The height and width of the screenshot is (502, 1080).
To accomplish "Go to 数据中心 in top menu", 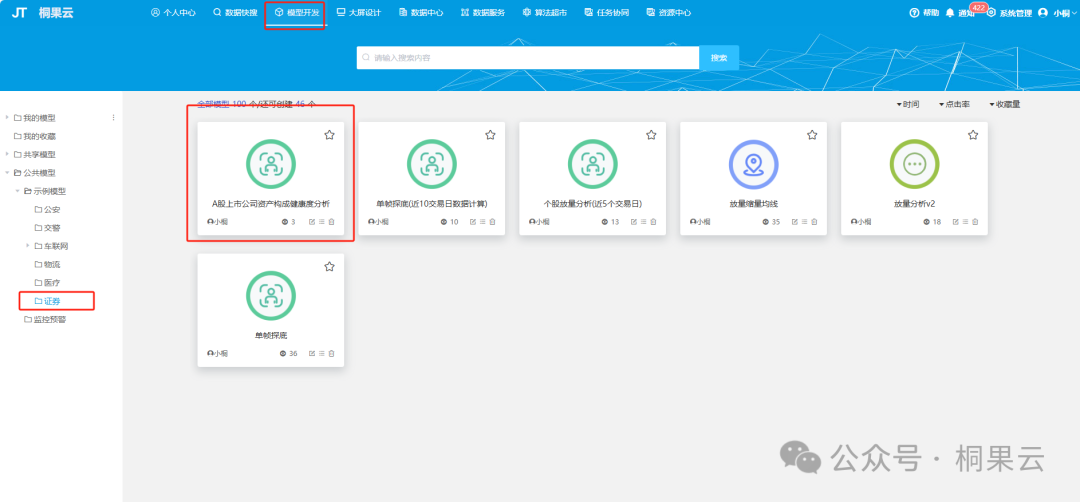I will 420,13.
